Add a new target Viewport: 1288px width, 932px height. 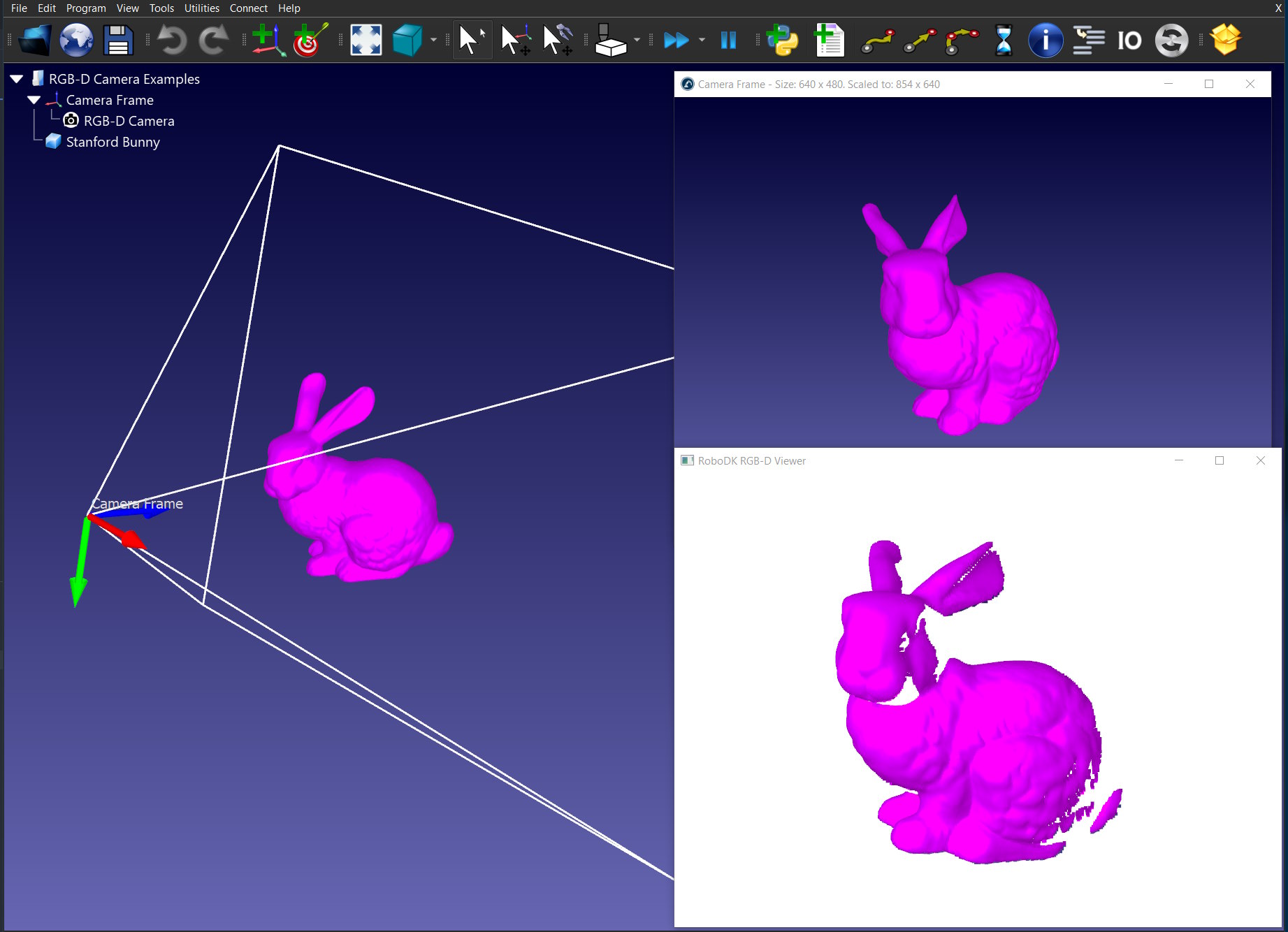[307, 40]
